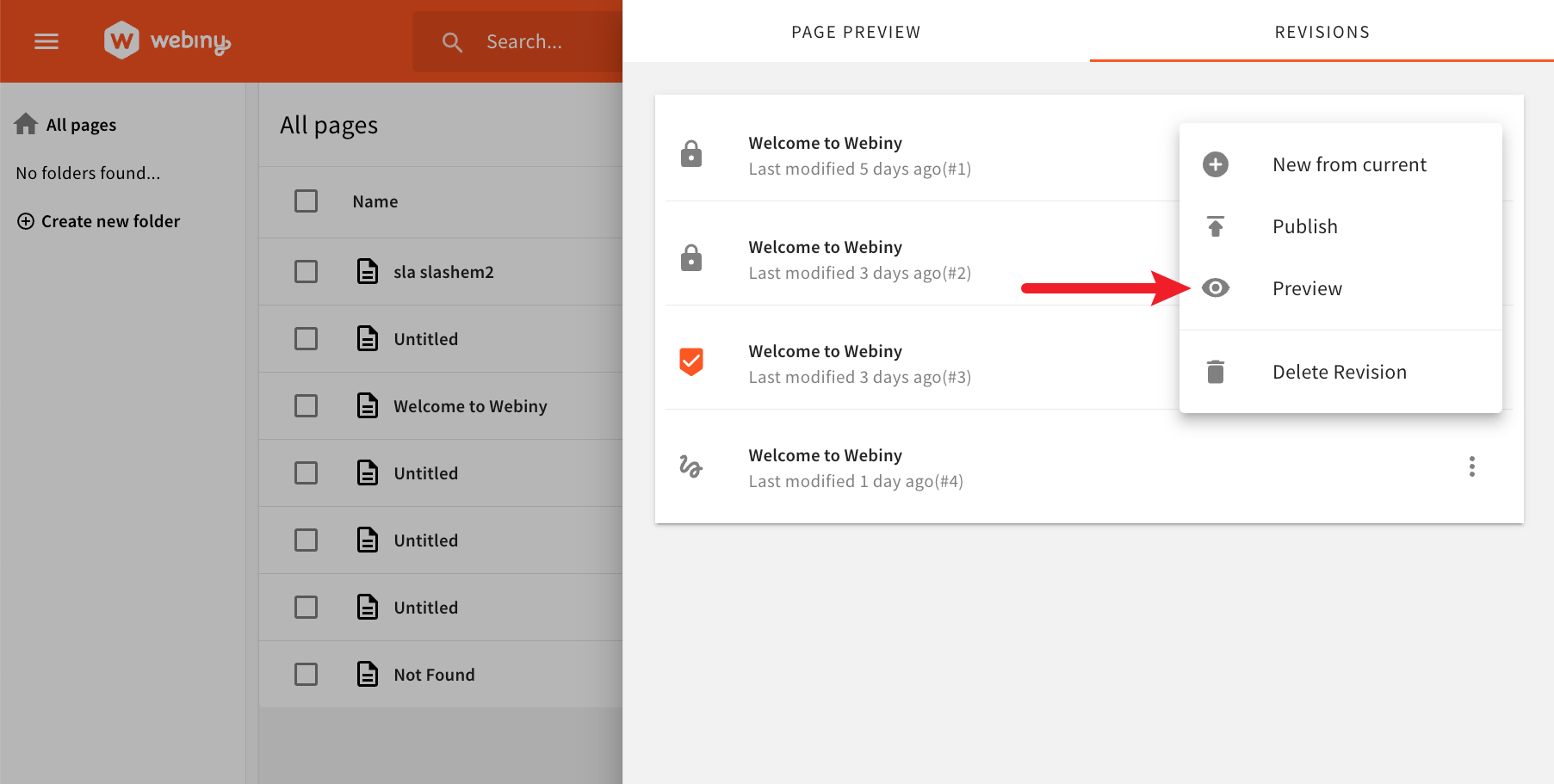Check the checkbox for Welcome to Webiny page

(x=306, y=405)
